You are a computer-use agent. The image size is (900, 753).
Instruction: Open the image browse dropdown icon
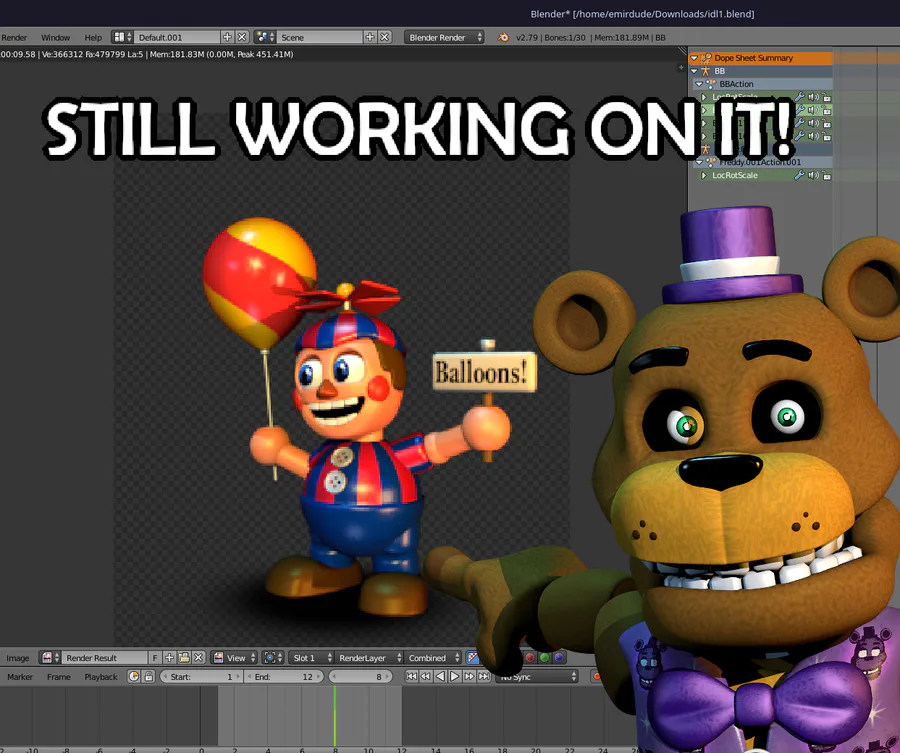(49, 658)
